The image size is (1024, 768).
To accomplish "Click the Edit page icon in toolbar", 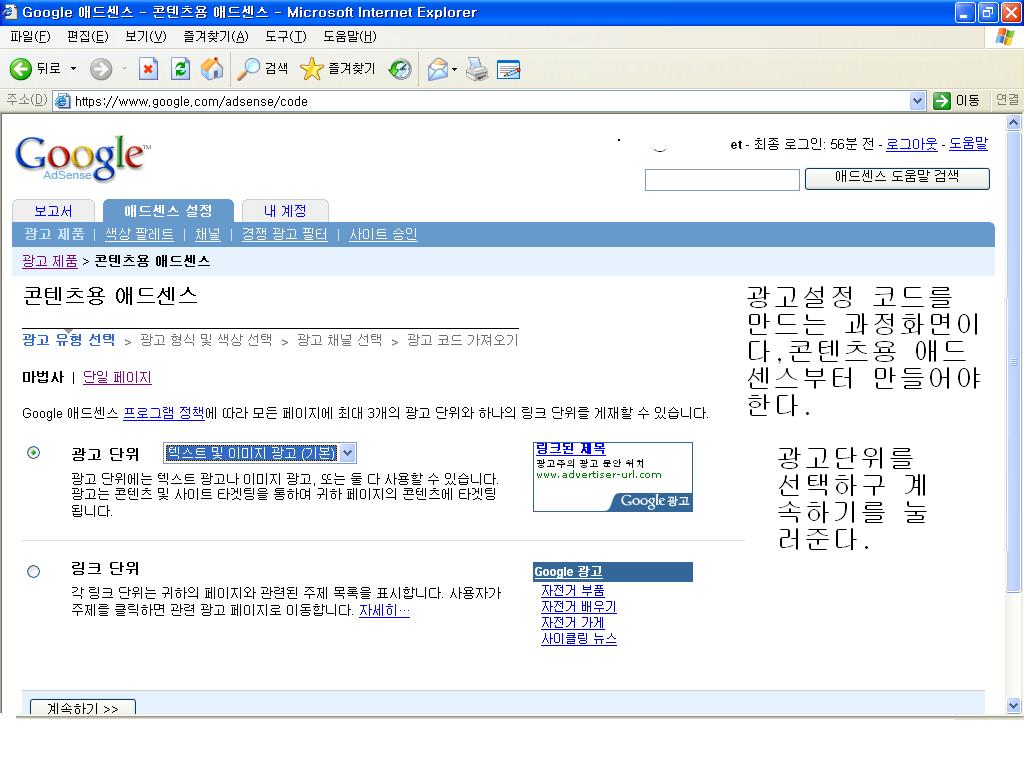I will pyautogui.click(x=509, y=69).
